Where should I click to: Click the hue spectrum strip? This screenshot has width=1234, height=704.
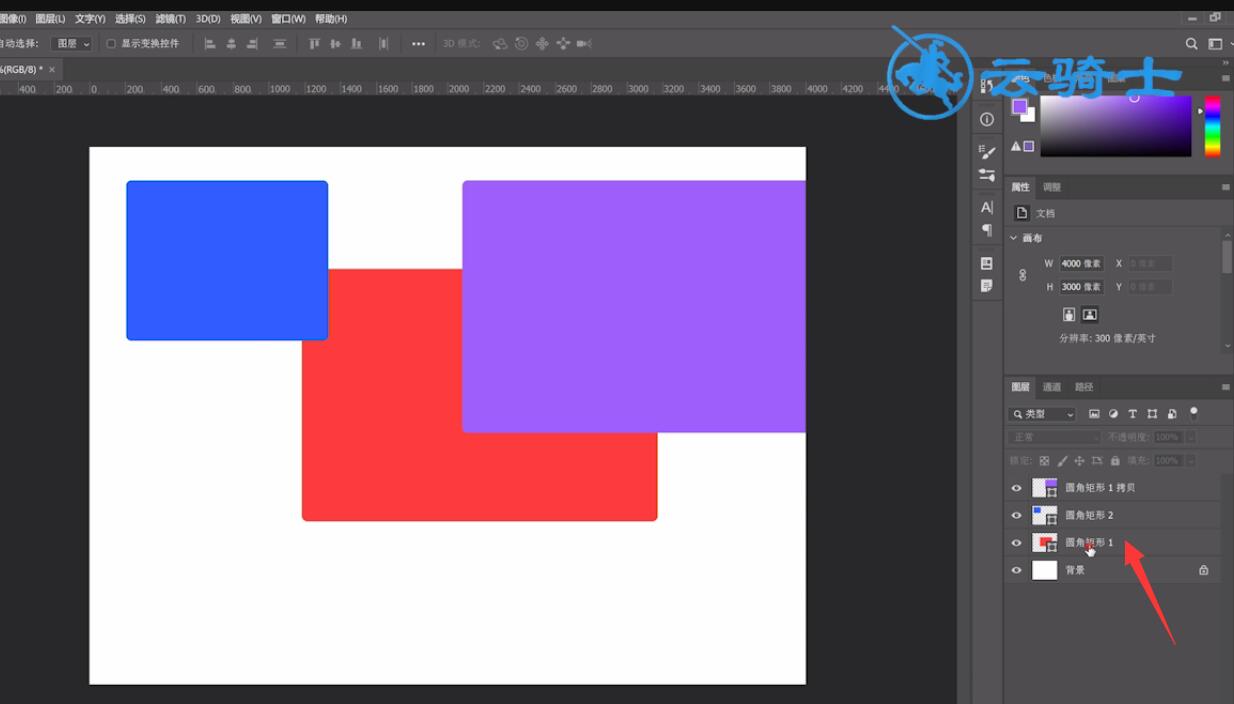1212,126
